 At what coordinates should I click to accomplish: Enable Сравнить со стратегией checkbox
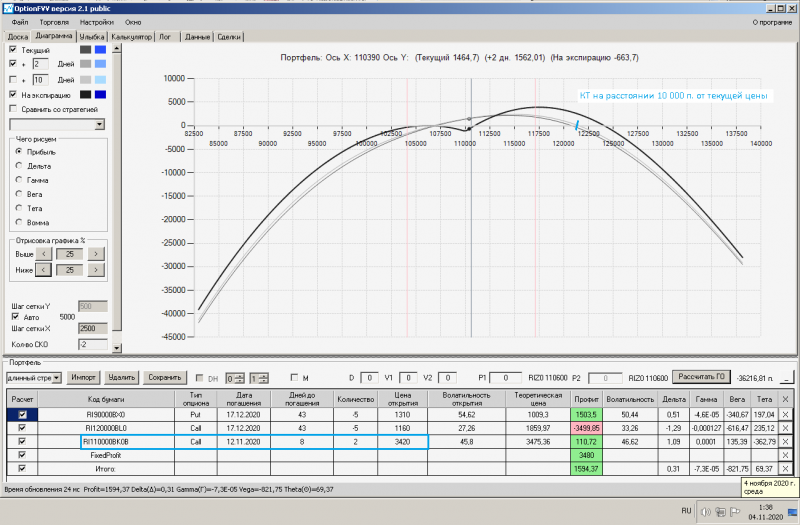click(x=13, y=108)
